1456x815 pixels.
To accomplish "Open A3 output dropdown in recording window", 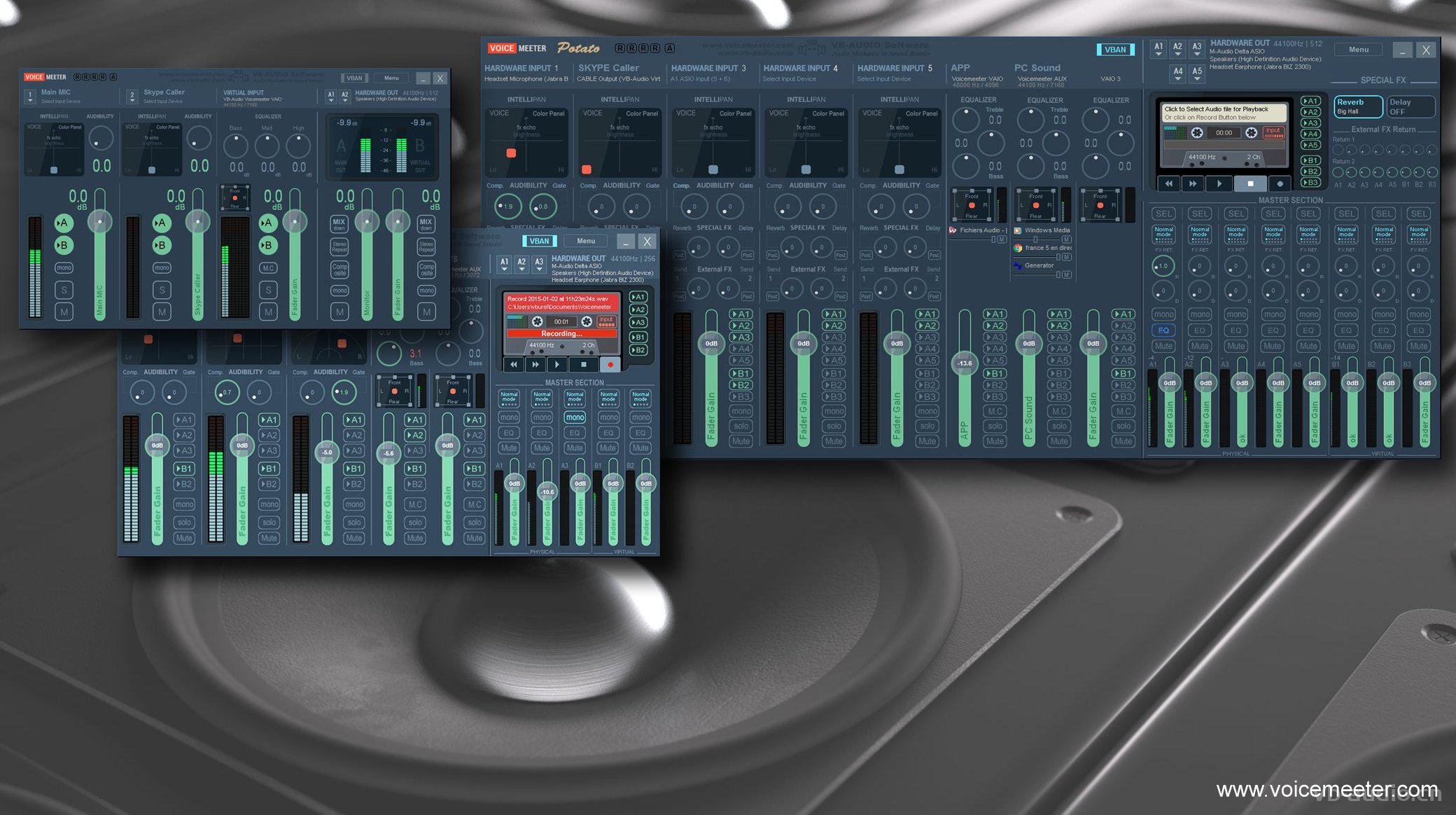I will [538, 265].
